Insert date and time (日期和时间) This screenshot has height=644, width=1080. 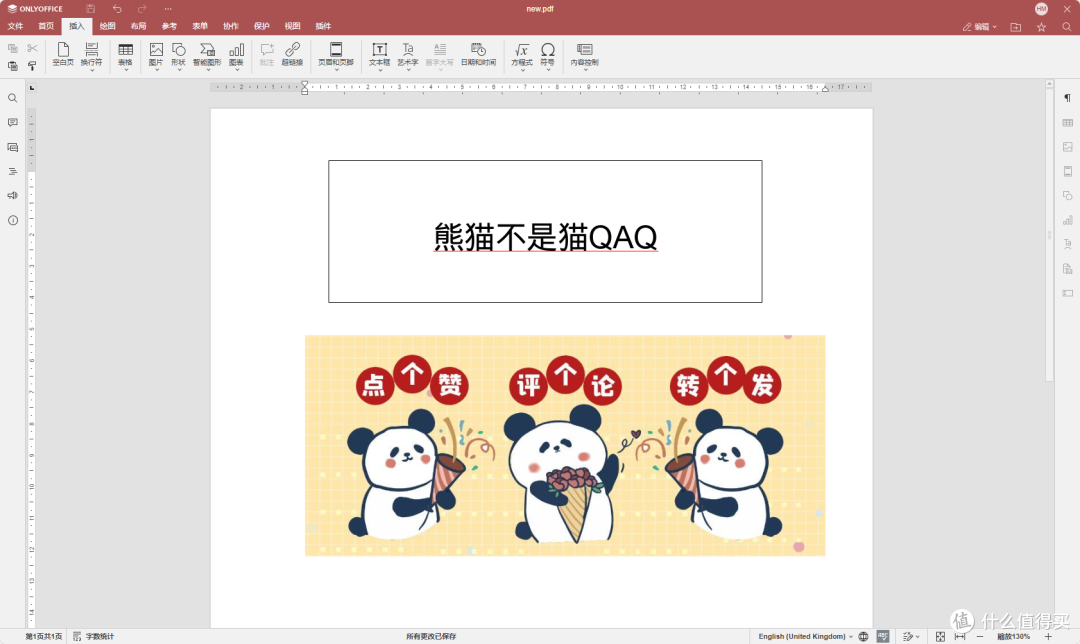pos(478,54)
